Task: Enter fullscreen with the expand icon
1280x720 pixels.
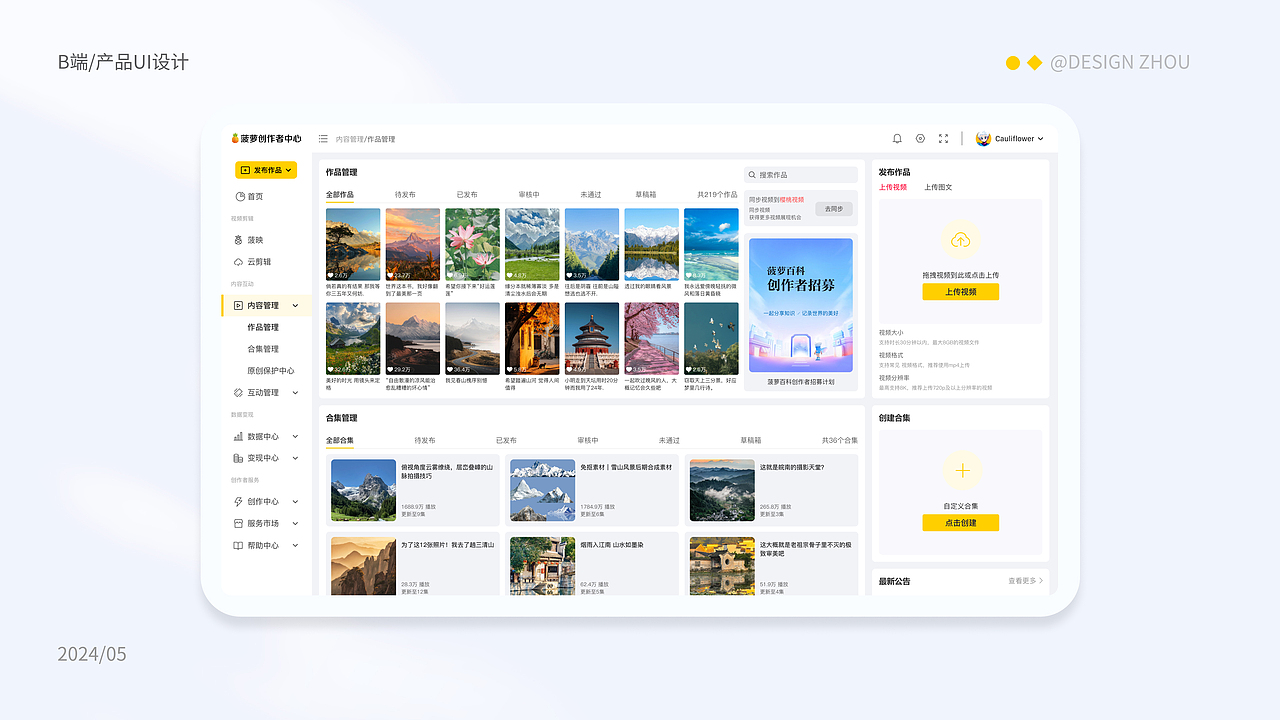Action: pyautogui.click(x=943, y=139)
